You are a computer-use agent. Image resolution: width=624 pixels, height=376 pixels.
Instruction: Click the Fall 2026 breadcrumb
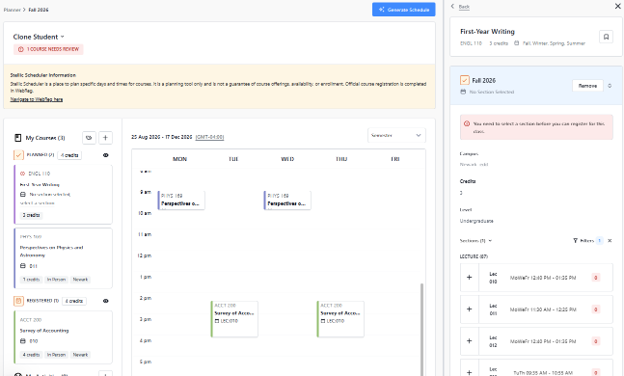tap(38, 10)
